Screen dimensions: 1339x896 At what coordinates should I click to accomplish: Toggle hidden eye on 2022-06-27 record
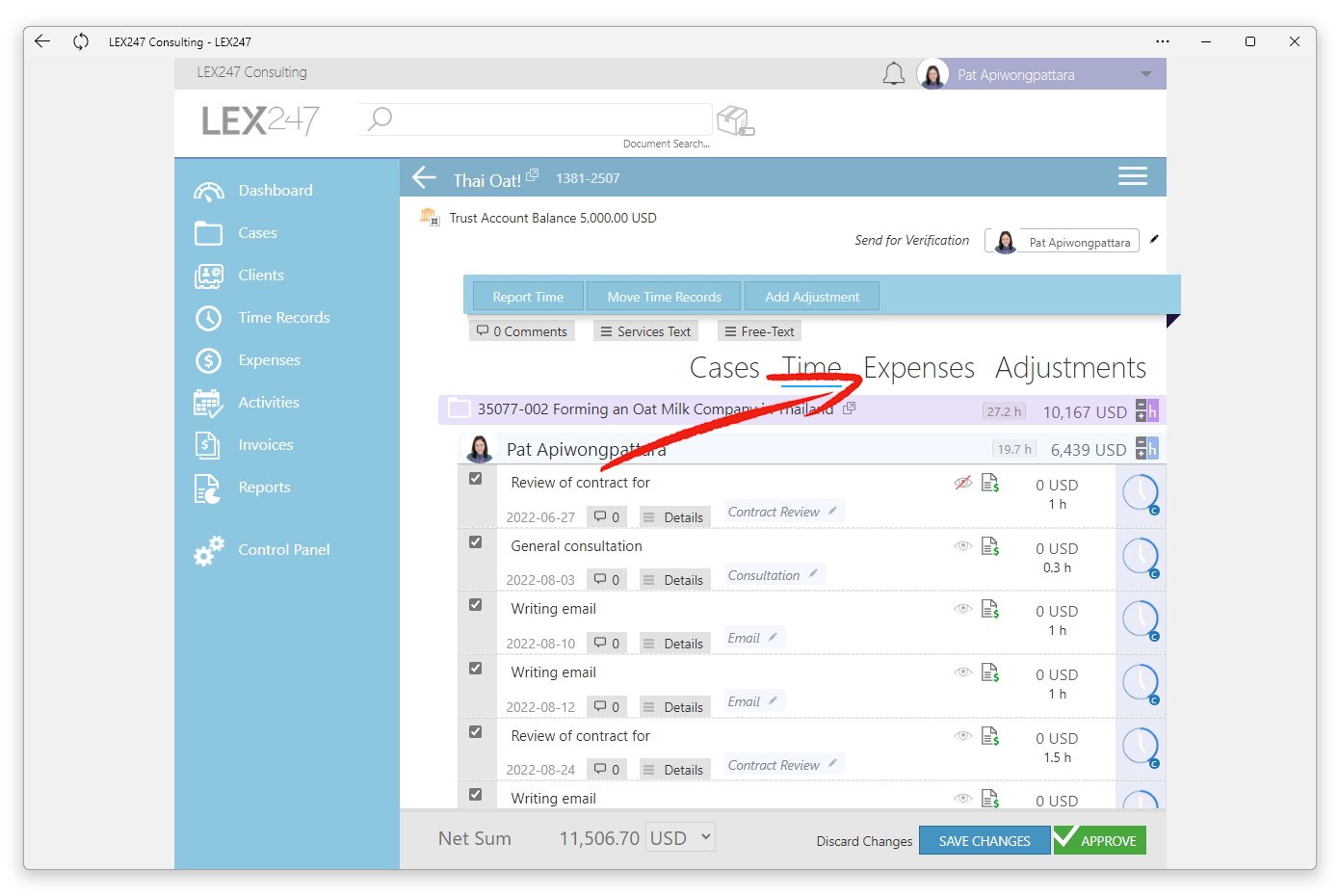pos(962,483)
